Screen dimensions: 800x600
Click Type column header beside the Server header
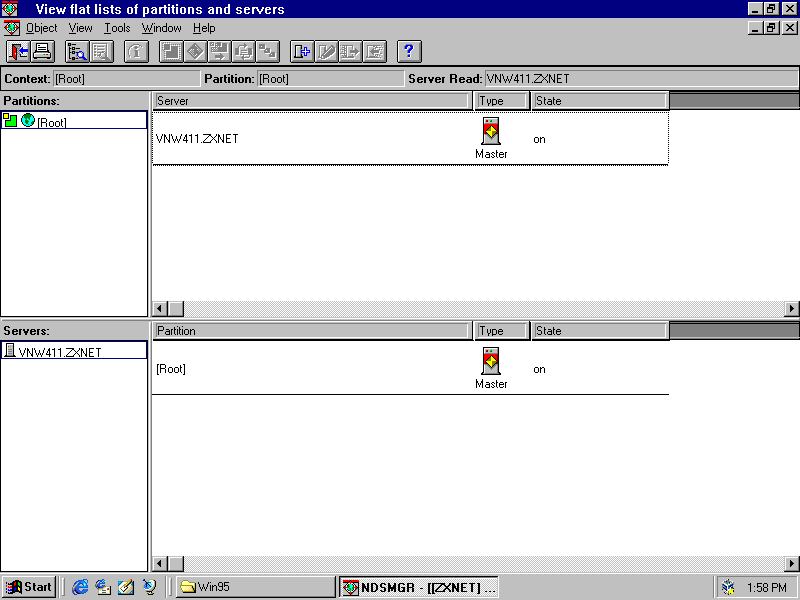coord(502,101)
